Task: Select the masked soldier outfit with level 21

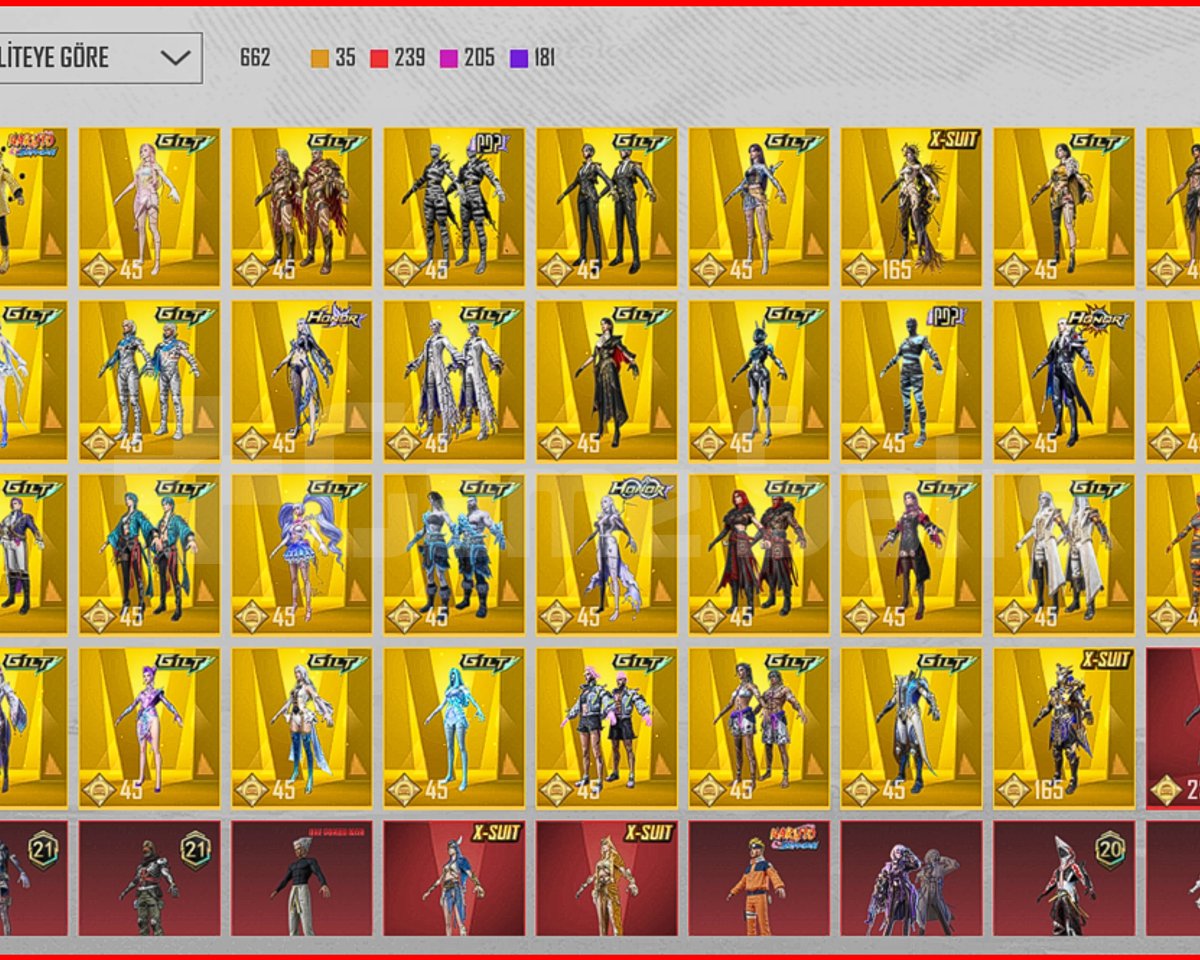Action: [150, 879]
